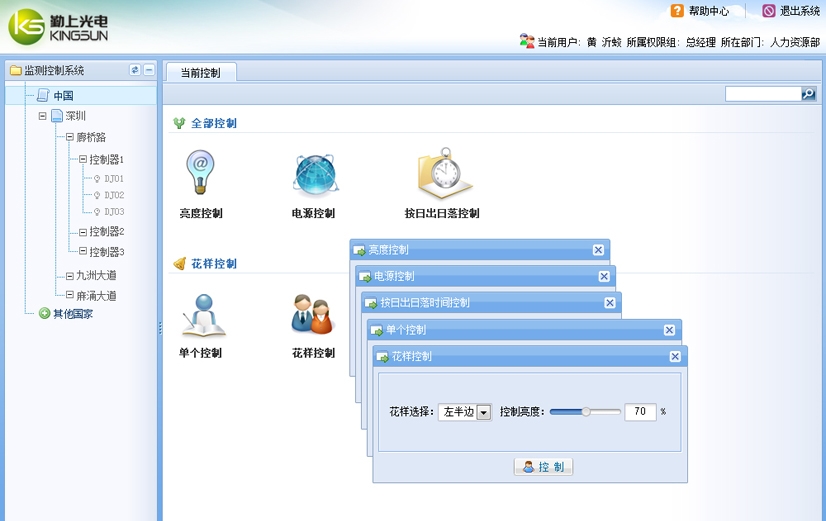The height and width of the screenshot is (521, 826).
Task: Select DJ02 lamp in the tree
Action: tap(113, 195)
